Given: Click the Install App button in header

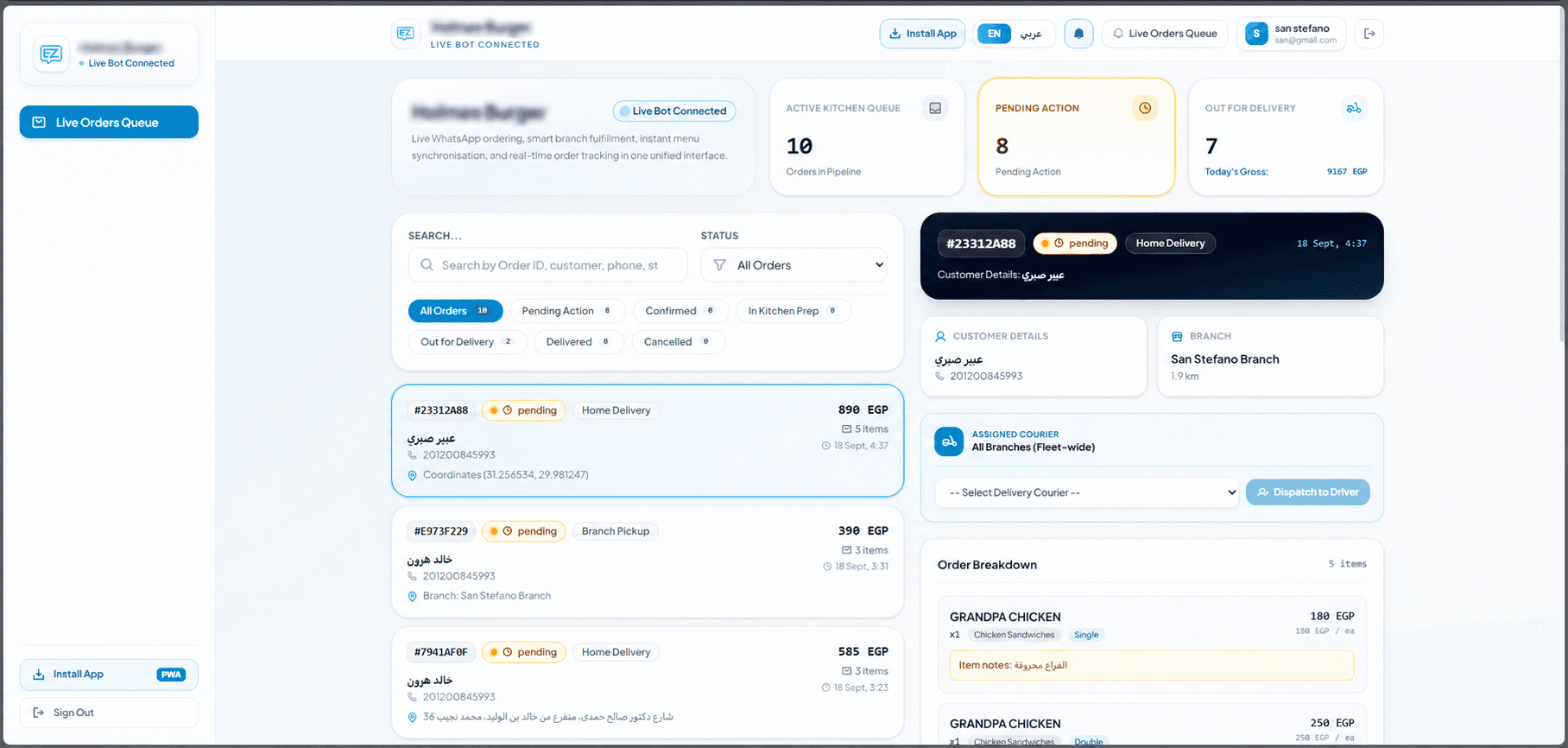Looking at the screenshot, I should [922, 34].
